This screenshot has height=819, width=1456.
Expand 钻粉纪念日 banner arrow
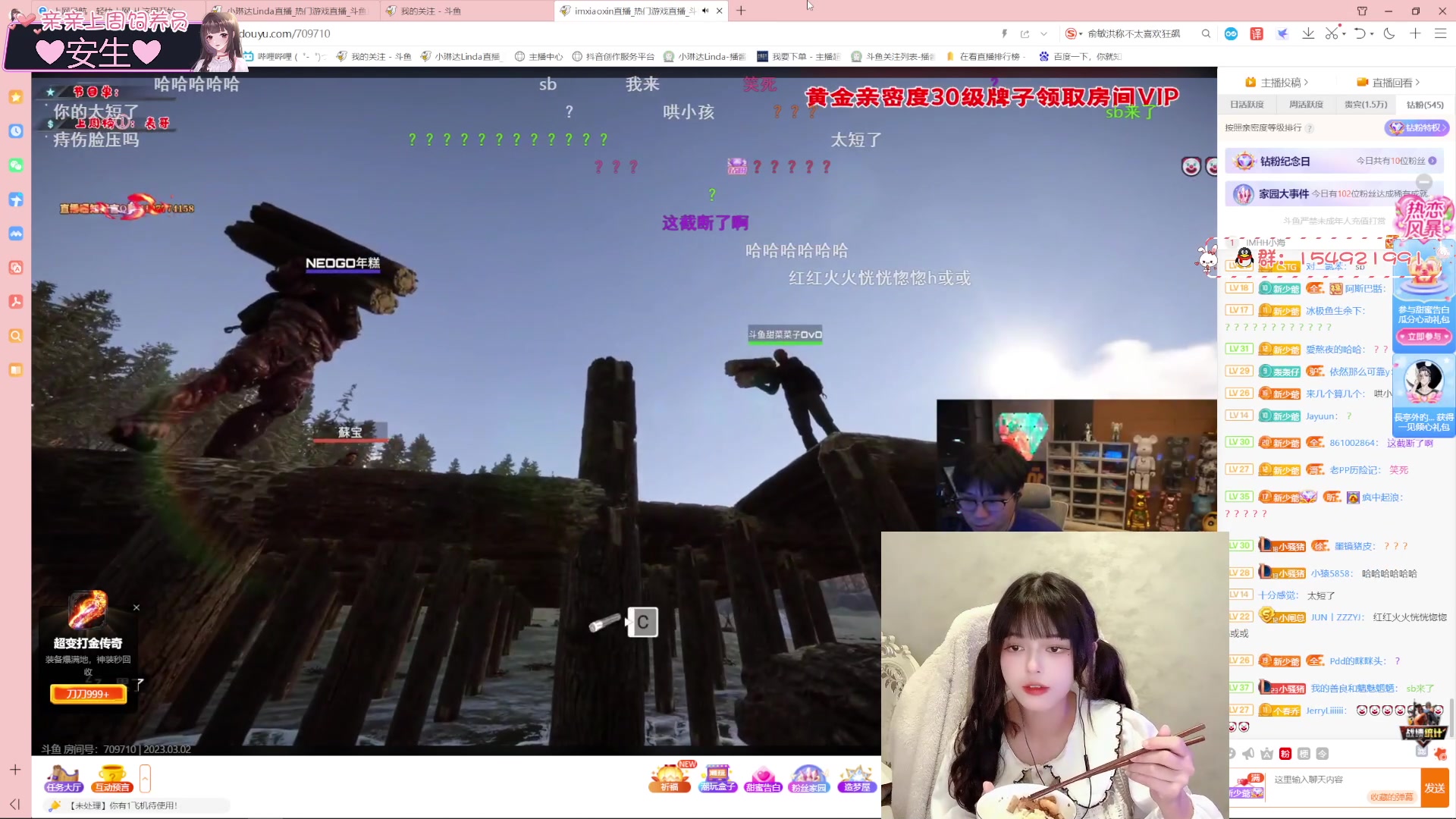[x=1432, y=161]
